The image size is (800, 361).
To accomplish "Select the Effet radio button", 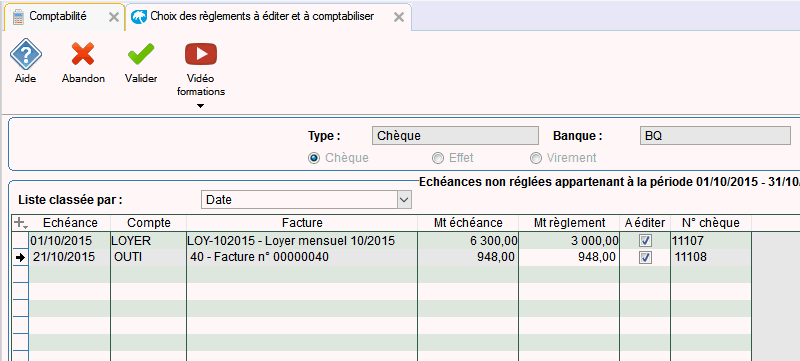I will tap(438, 159).
